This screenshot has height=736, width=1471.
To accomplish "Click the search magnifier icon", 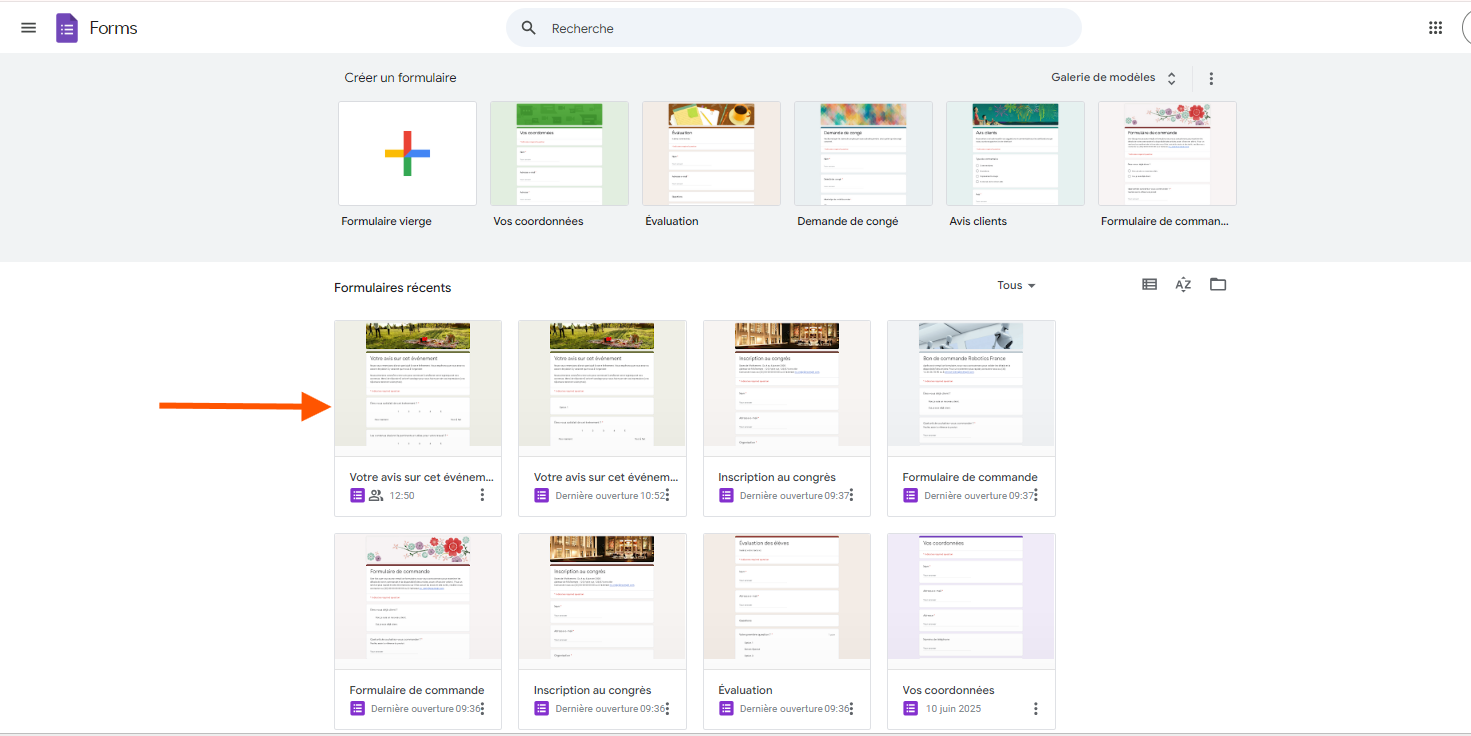I will coord(529,28).
